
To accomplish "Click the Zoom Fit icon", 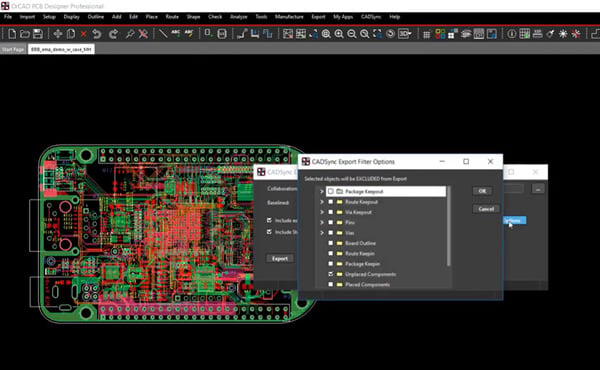I will pyautogui.click(x=326, y=34).
